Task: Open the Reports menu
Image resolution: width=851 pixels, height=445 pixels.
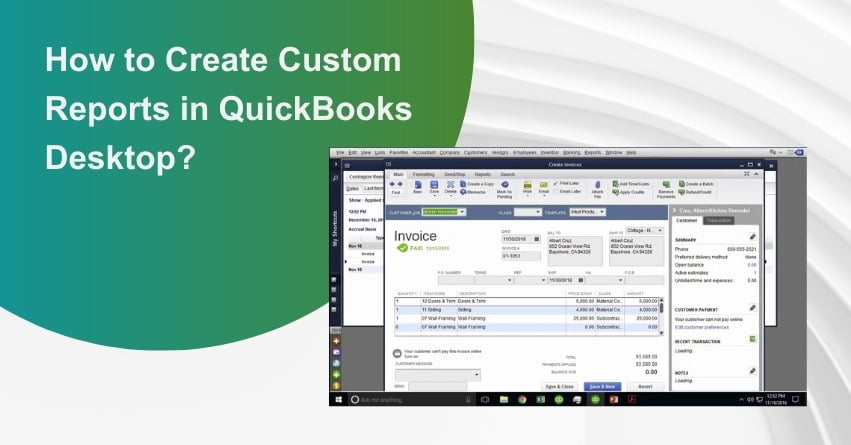Action: pyautogui.click(x=593, y=152)
